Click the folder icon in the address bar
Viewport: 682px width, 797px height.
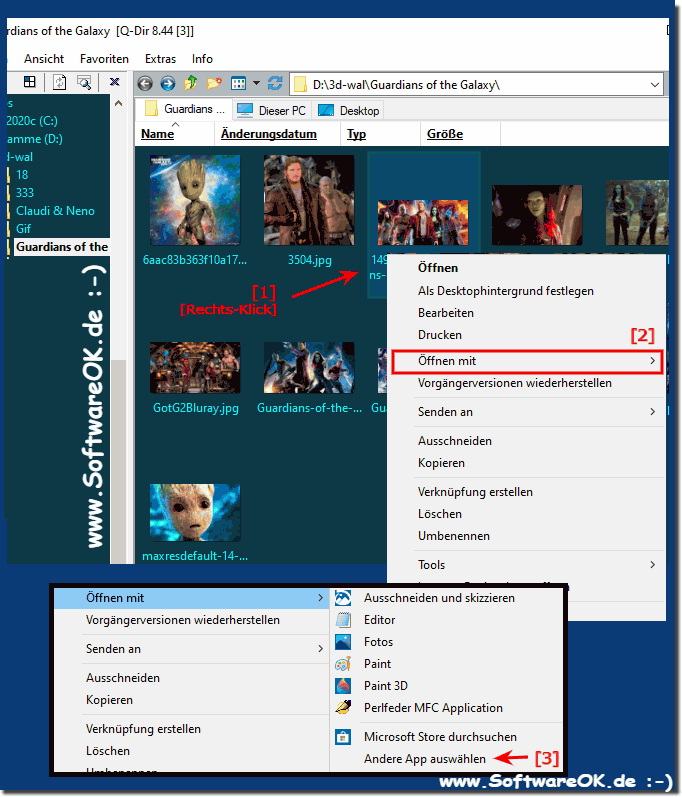pos(301,84)
